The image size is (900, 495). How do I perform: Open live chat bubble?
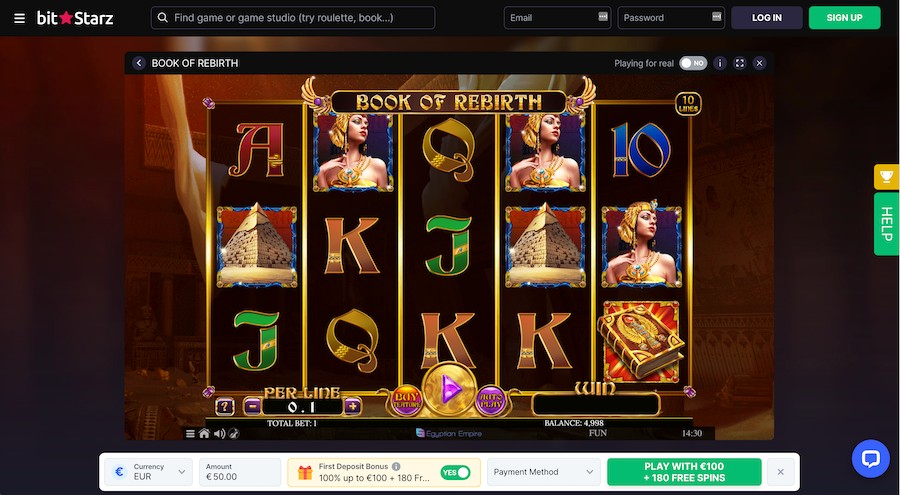(871, 458)
